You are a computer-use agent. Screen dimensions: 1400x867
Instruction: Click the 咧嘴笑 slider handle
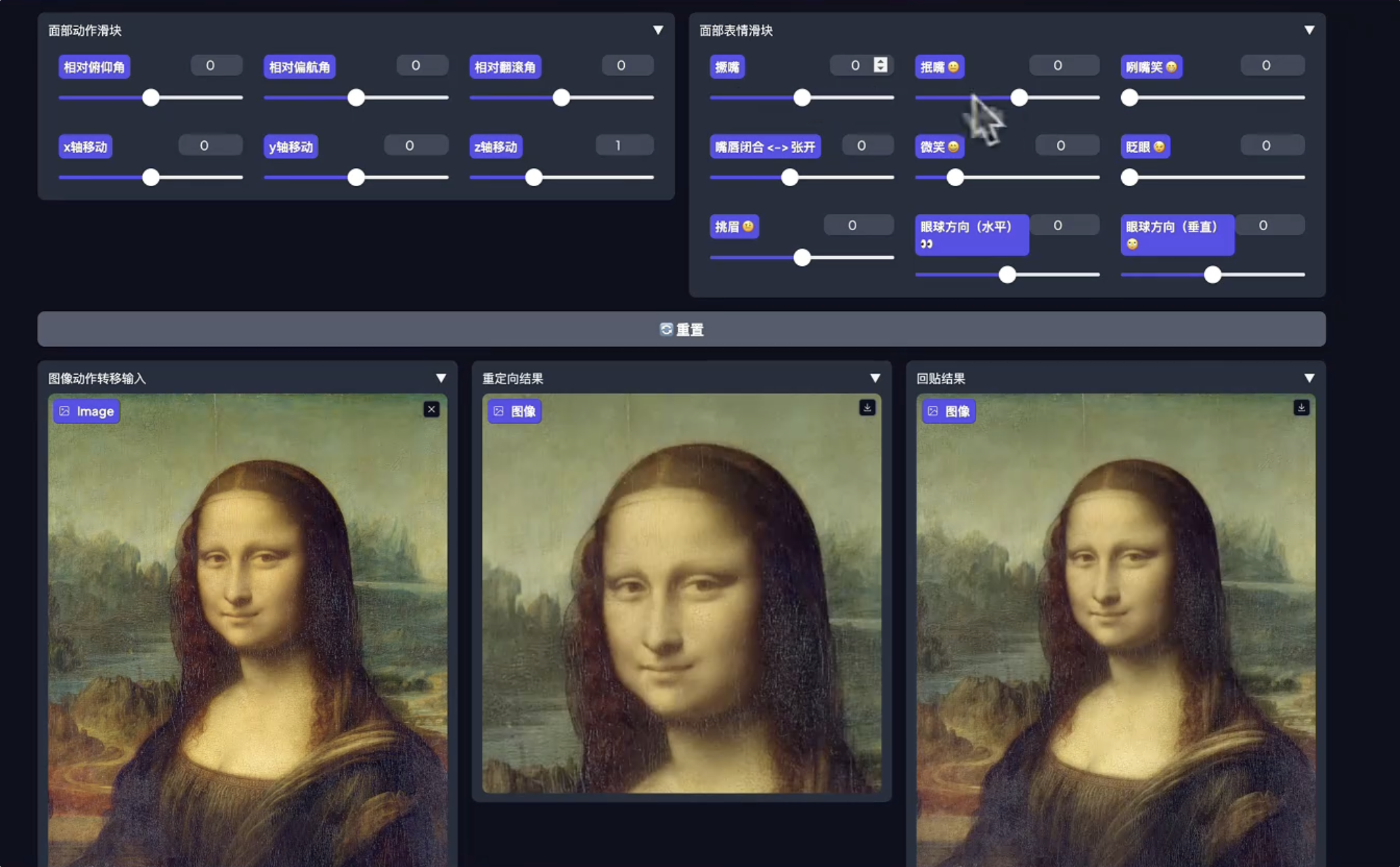[x=1129, y=98]
